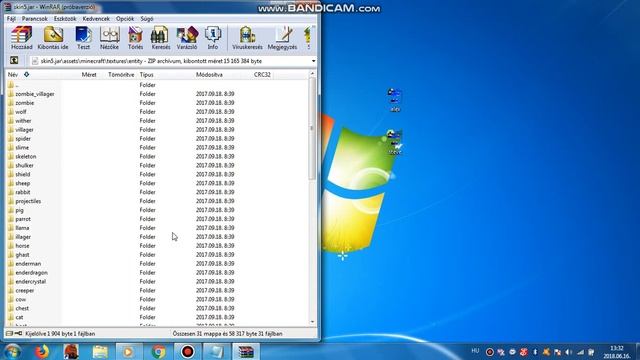640x360 pixels.
Task: Click the Kibontás ide (Extract to) icon
Action: click(53, 38)
